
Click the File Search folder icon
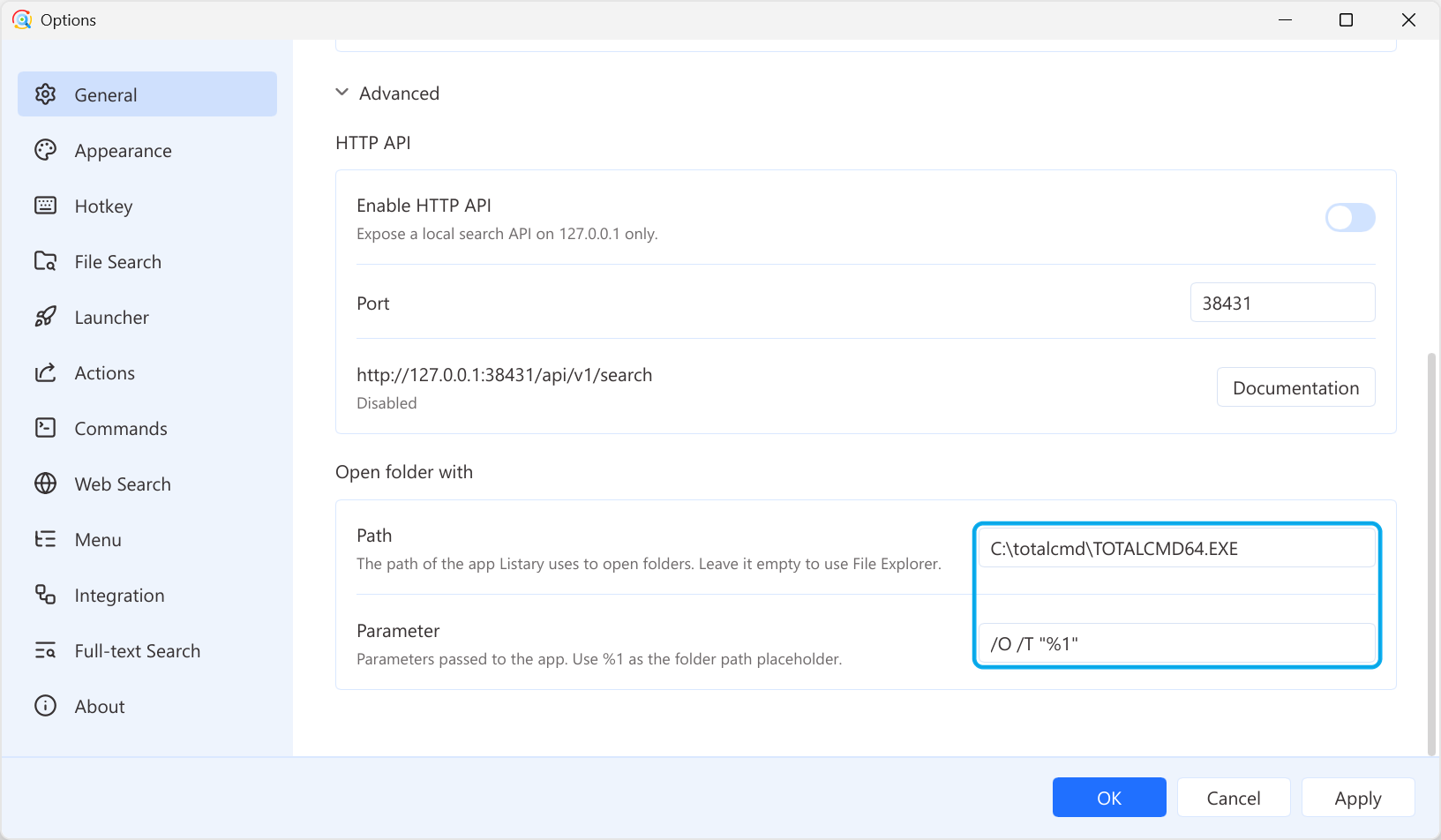pyautogui.click(x=45, y=261)
